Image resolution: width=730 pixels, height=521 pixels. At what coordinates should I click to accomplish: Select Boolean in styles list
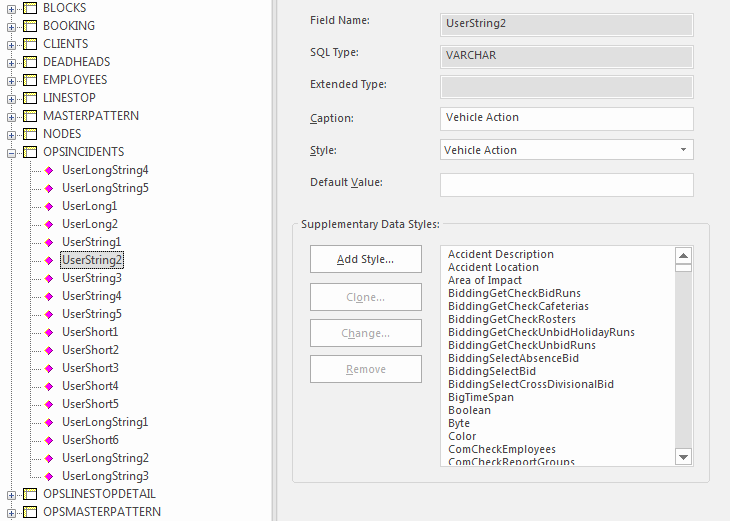(469, 411)
